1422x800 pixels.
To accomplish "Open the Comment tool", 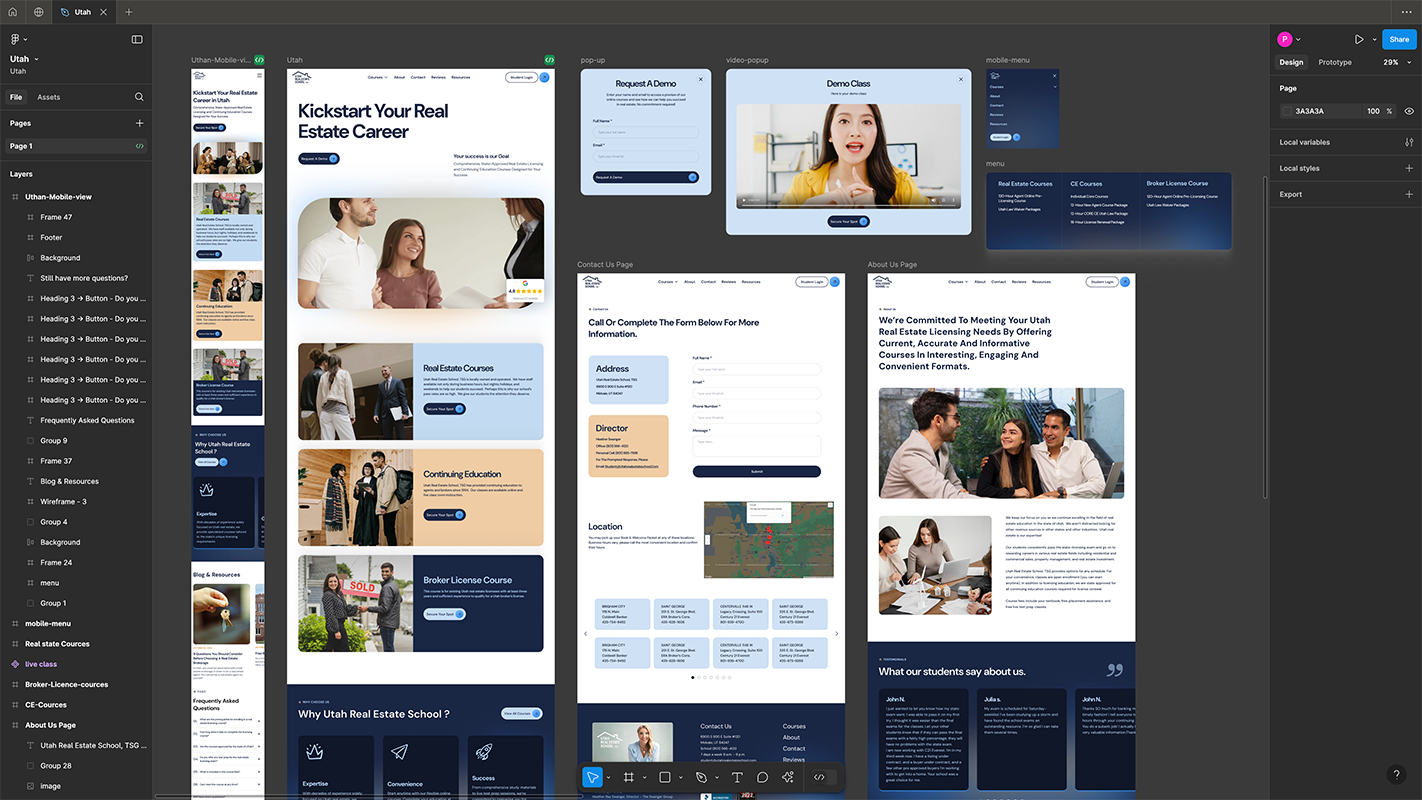I will click(x=762, y=777).
